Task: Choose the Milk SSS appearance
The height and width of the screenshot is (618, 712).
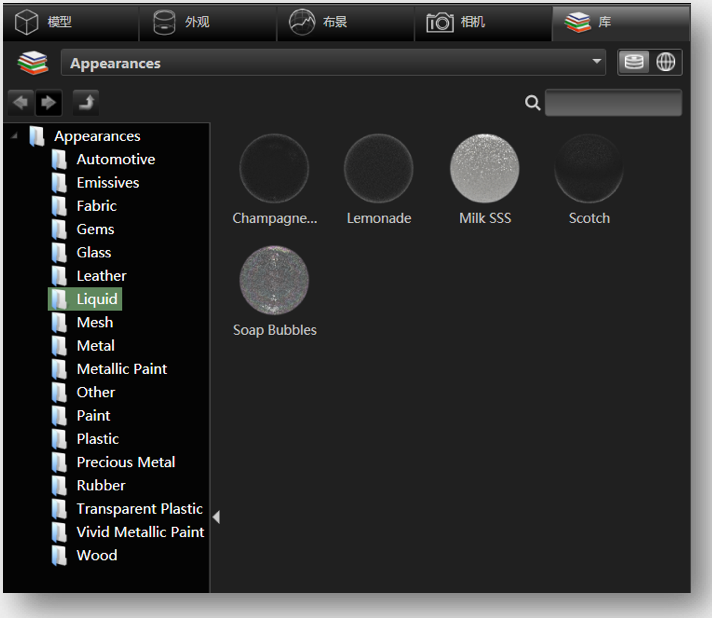Action: tap(485, 168)
